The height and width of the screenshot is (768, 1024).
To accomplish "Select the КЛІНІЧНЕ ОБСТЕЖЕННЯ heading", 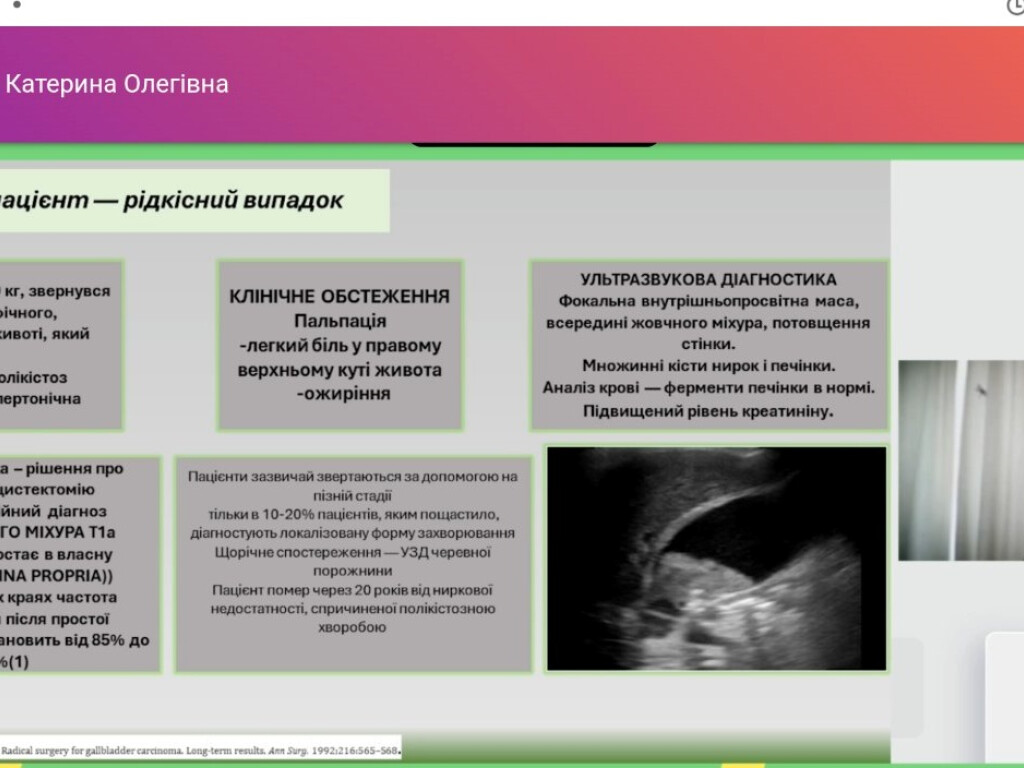I will 340,297.
